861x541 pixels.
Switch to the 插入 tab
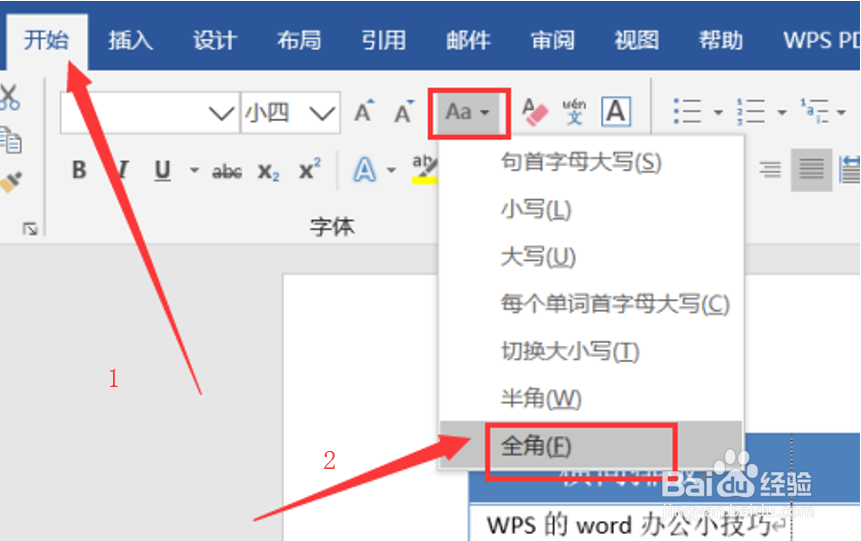pos(130,40)
